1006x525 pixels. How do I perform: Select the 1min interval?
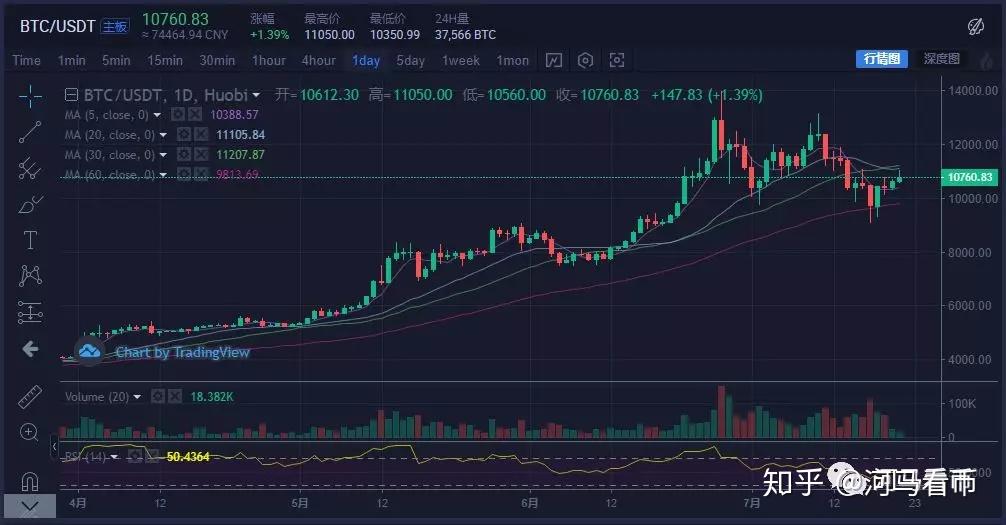click(x=71, y=60)
